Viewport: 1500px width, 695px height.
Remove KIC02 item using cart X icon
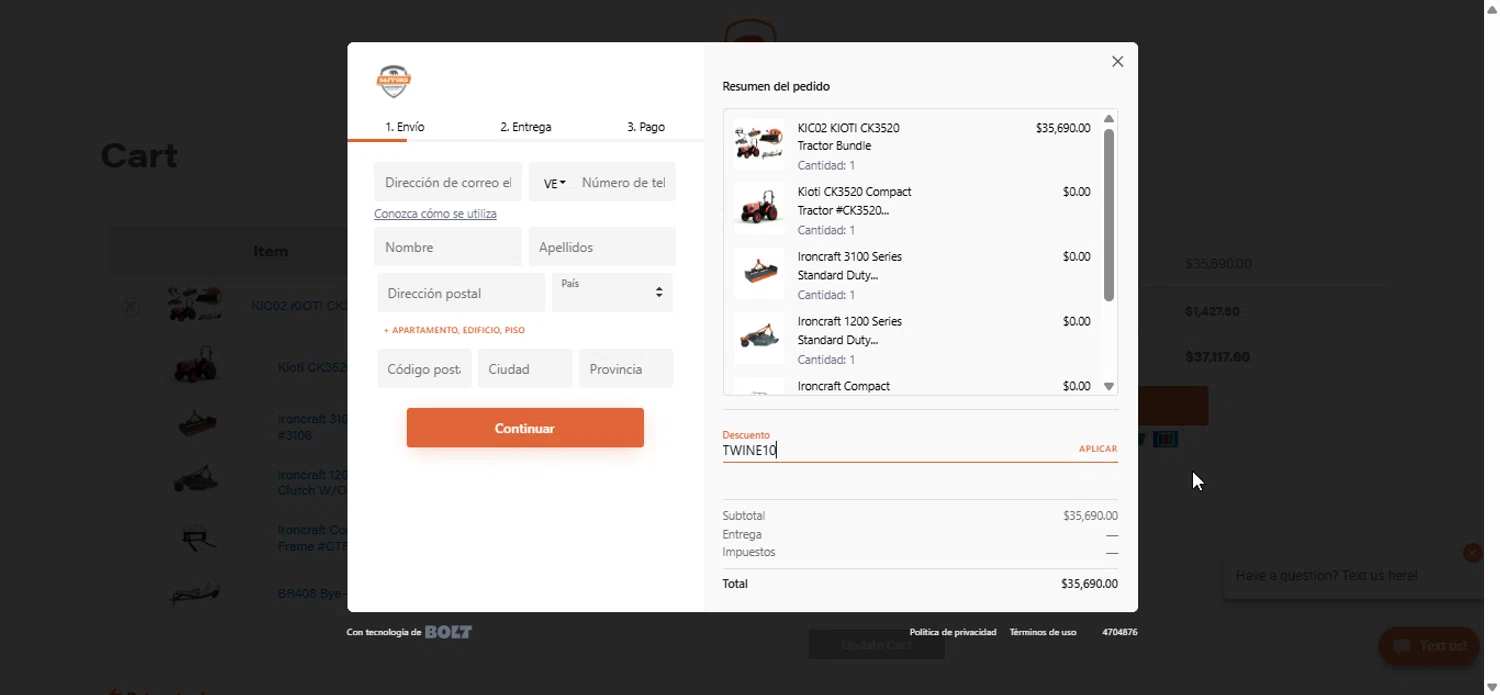tap(130, 307)
